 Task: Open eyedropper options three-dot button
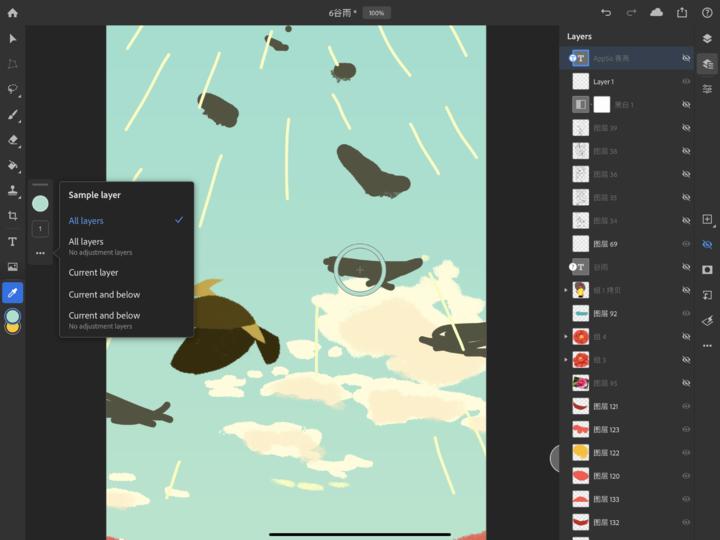(40, 254)
